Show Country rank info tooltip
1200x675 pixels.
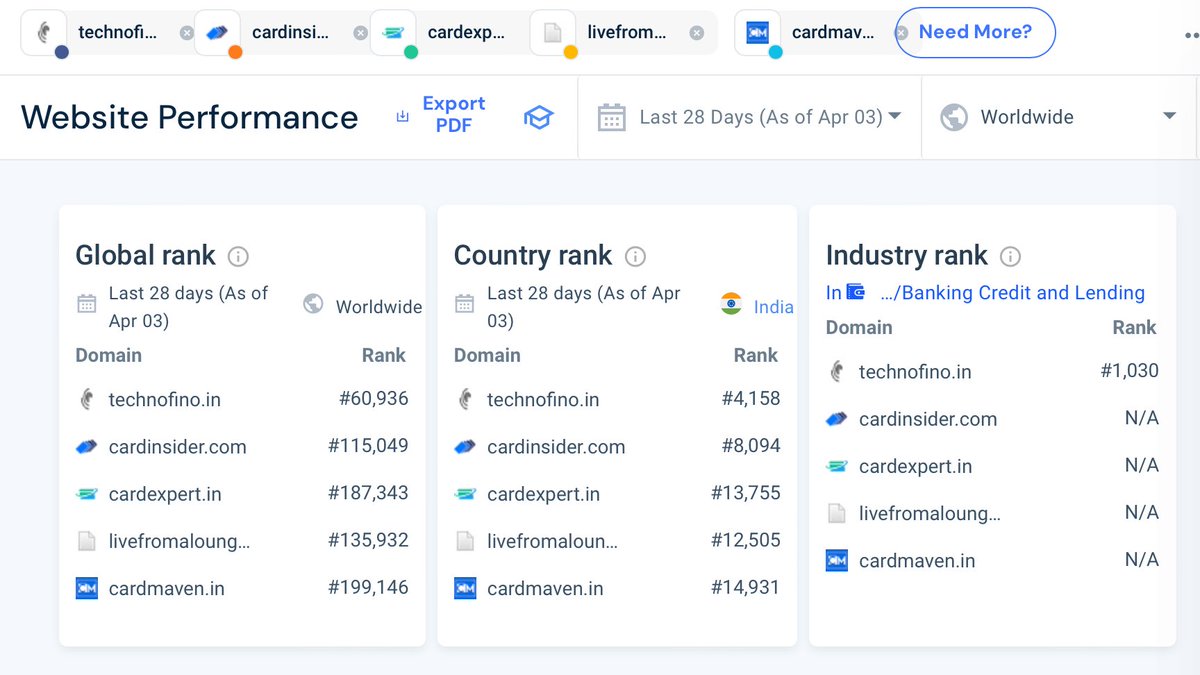(x=635, y=257)
